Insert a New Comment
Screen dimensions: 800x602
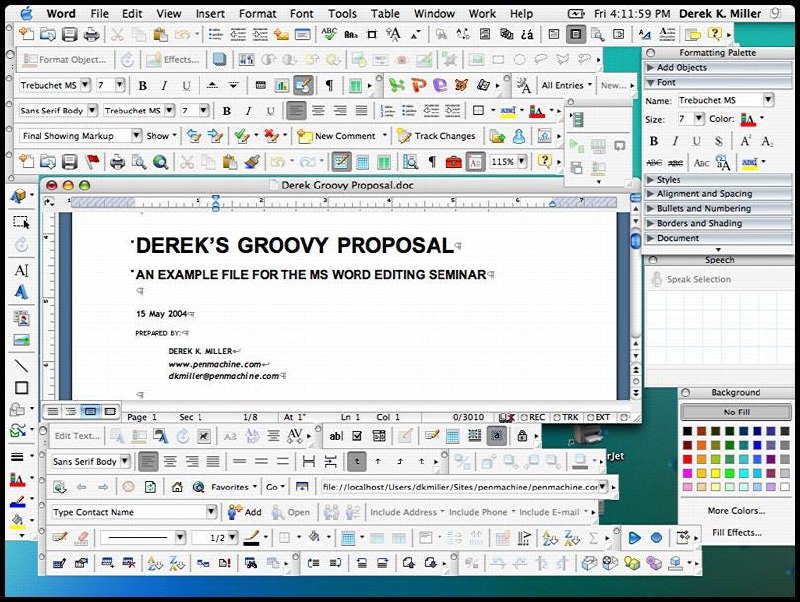tap(343, 135)
